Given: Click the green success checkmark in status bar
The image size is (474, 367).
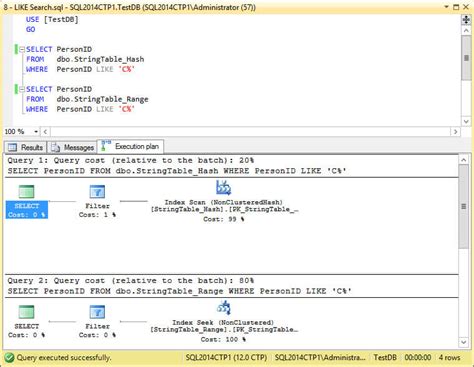Looking at the screenshot, I should (x=9, y=358).
